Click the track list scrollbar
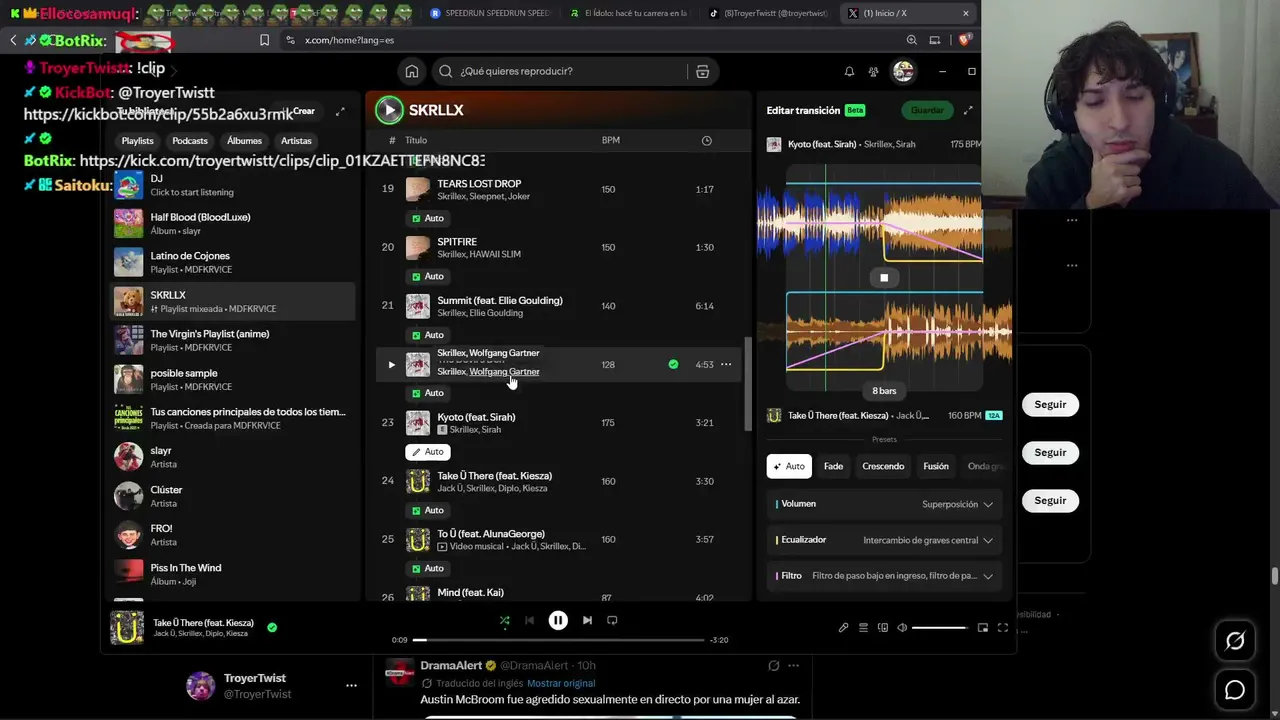The width and height of the screenshot is (1280, 720). tap(746, 384)
